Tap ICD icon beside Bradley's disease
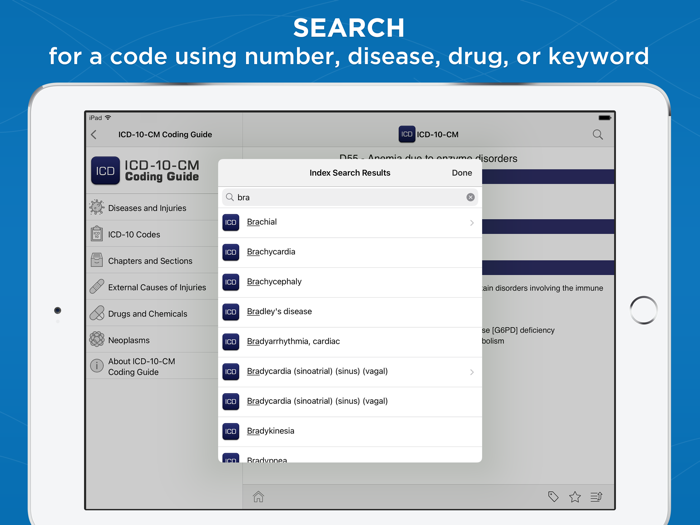700x525 pixels. (x=231, y=312)
